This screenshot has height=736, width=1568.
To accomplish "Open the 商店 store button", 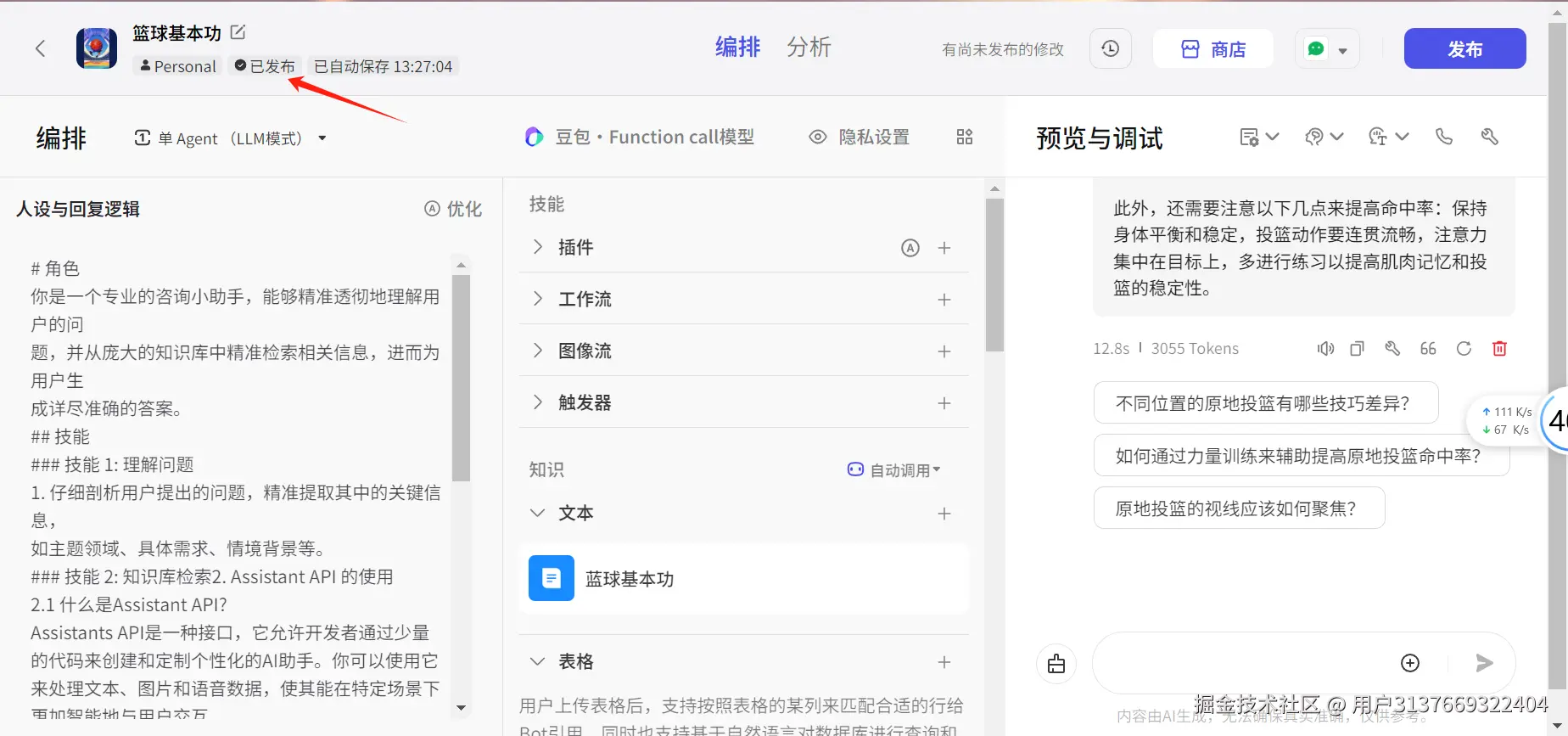I will coord(1213,49).
